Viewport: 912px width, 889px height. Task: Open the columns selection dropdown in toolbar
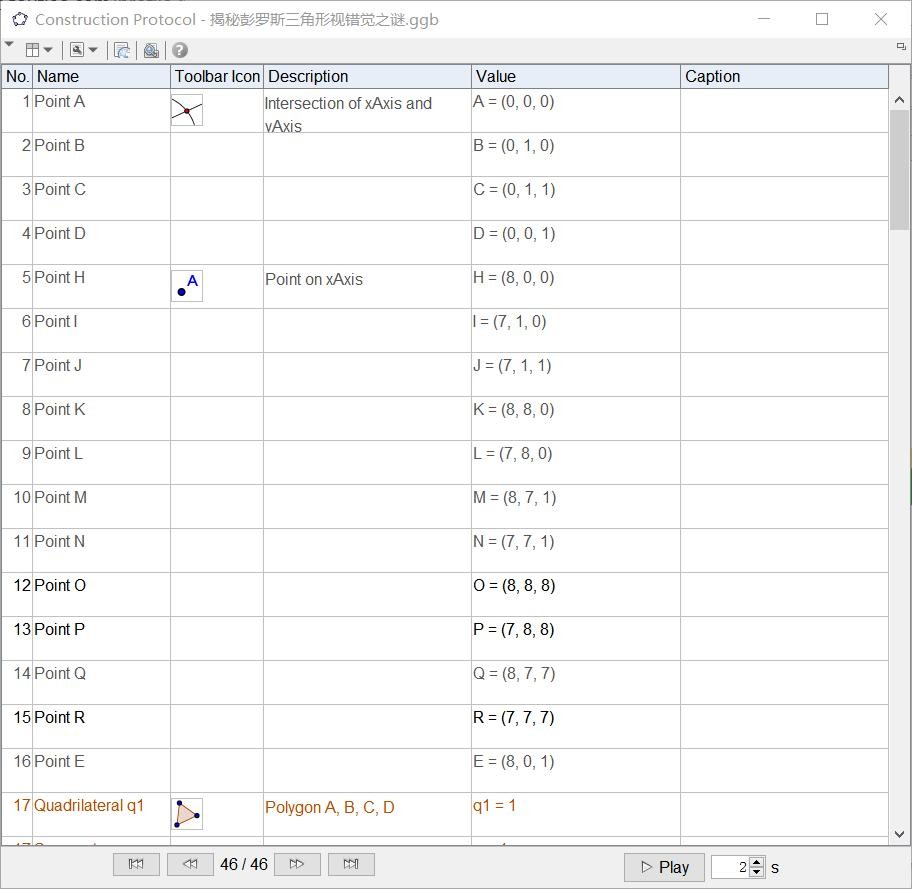pyautogui.click(x=39, y=50)
